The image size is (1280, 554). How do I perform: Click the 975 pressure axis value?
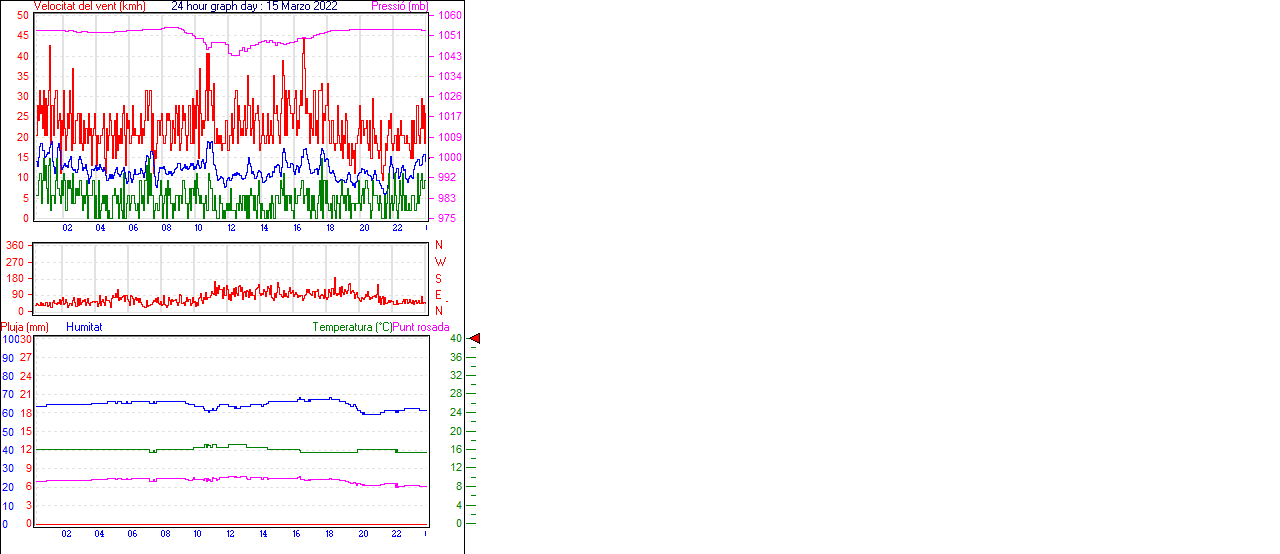point(446,218)
